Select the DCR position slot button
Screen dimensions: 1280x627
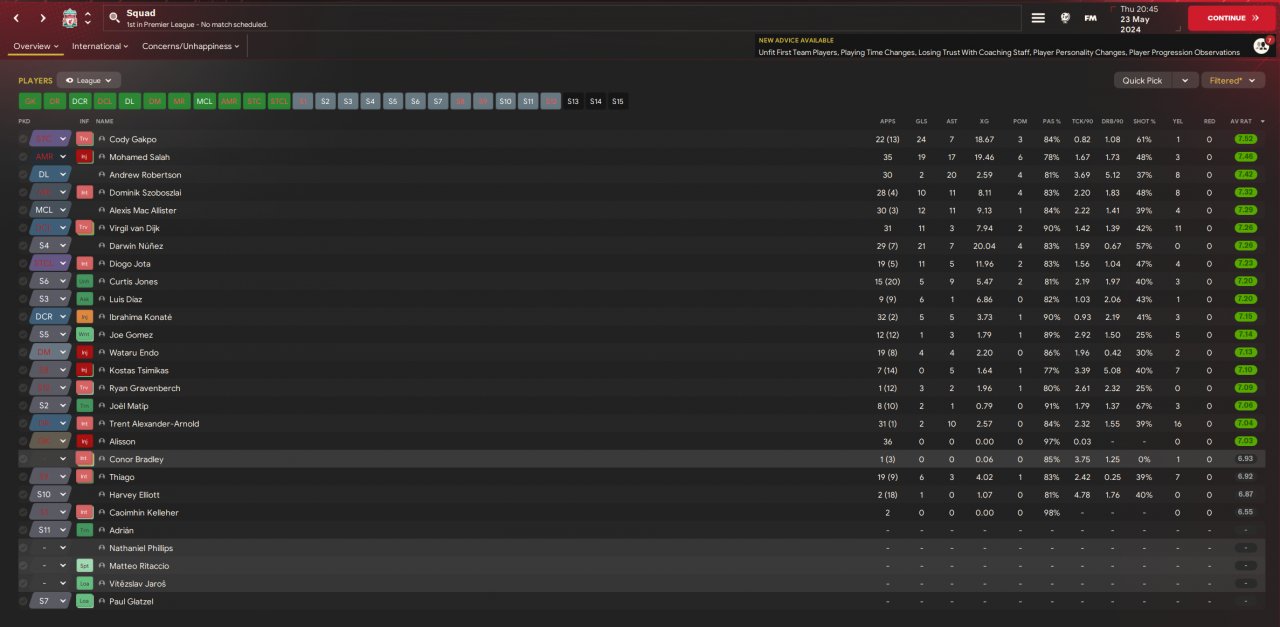pyautogui.click(x=80, y=101)
